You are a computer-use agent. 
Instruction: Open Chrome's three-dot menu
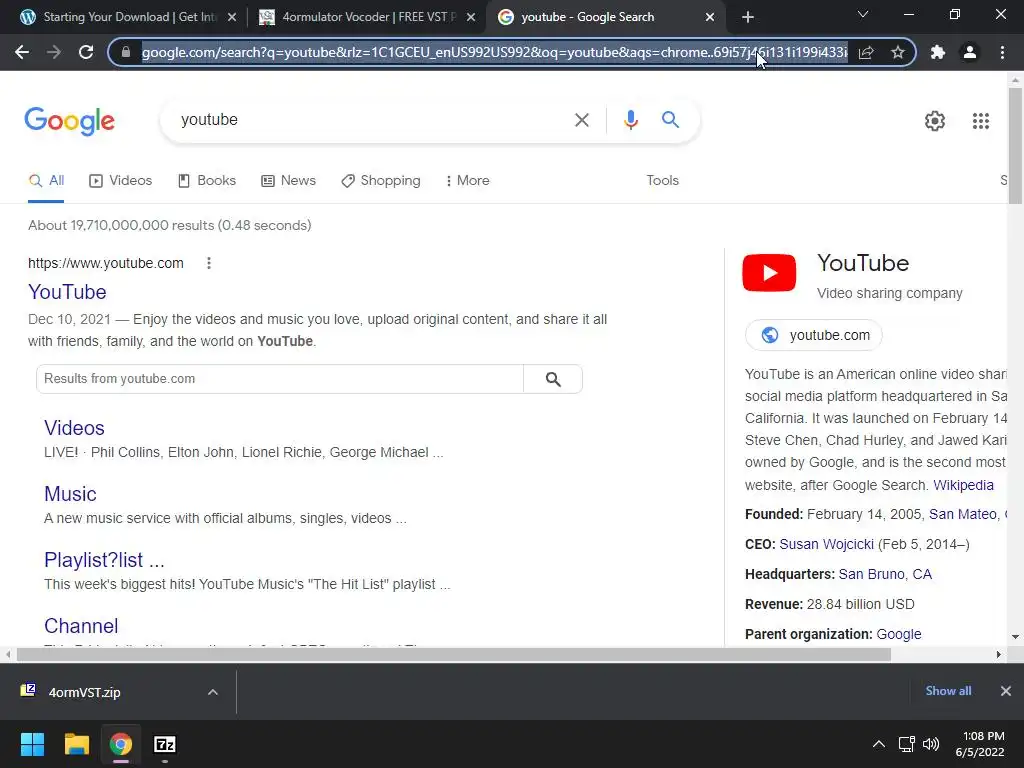pos(1002,52)
